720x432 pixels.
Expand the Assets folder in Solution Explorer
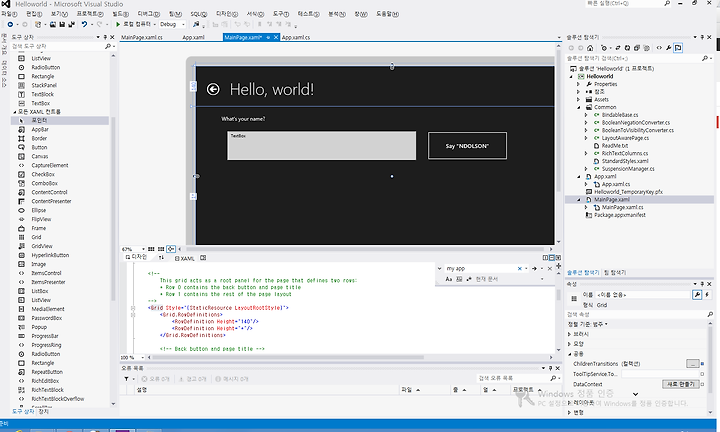pos(578,99)
